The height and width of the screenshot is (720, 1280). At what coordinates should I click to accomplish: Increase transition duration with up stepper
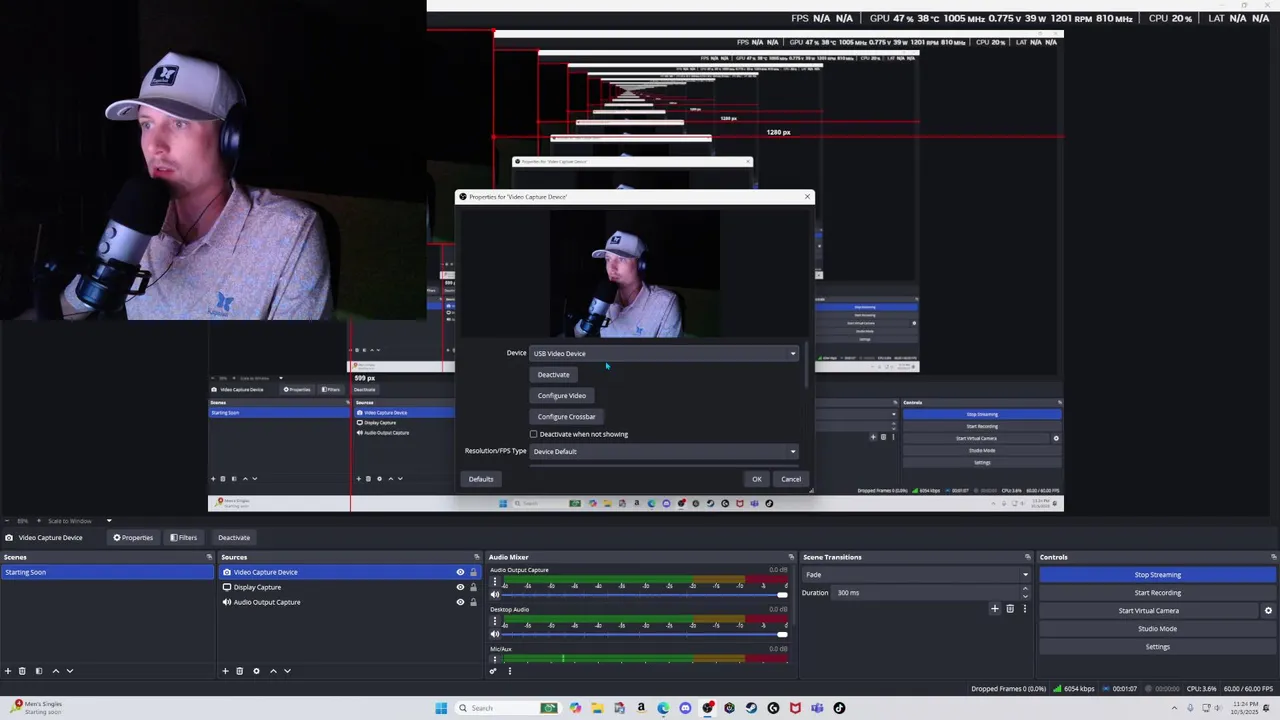pyautogui.click(x=1024, y=589)
